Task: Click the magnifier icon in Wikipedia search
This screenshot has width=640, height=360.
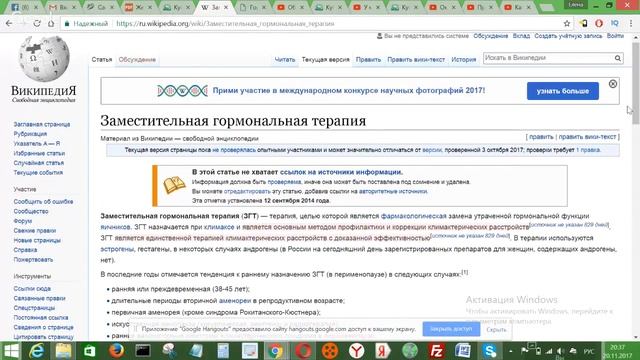Action: click(618, 58)
